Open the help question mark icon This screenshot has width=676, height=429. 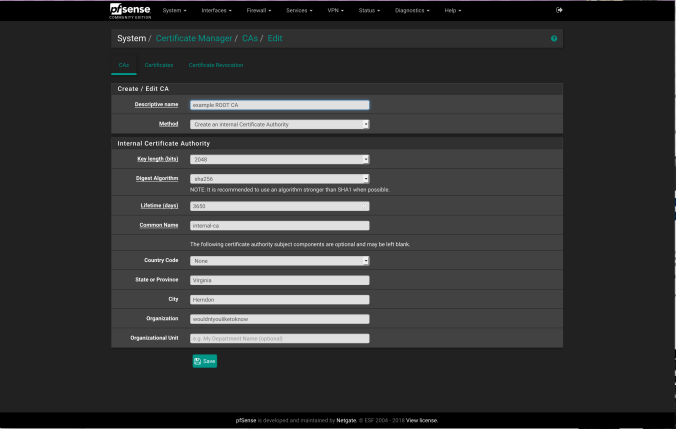554,38
